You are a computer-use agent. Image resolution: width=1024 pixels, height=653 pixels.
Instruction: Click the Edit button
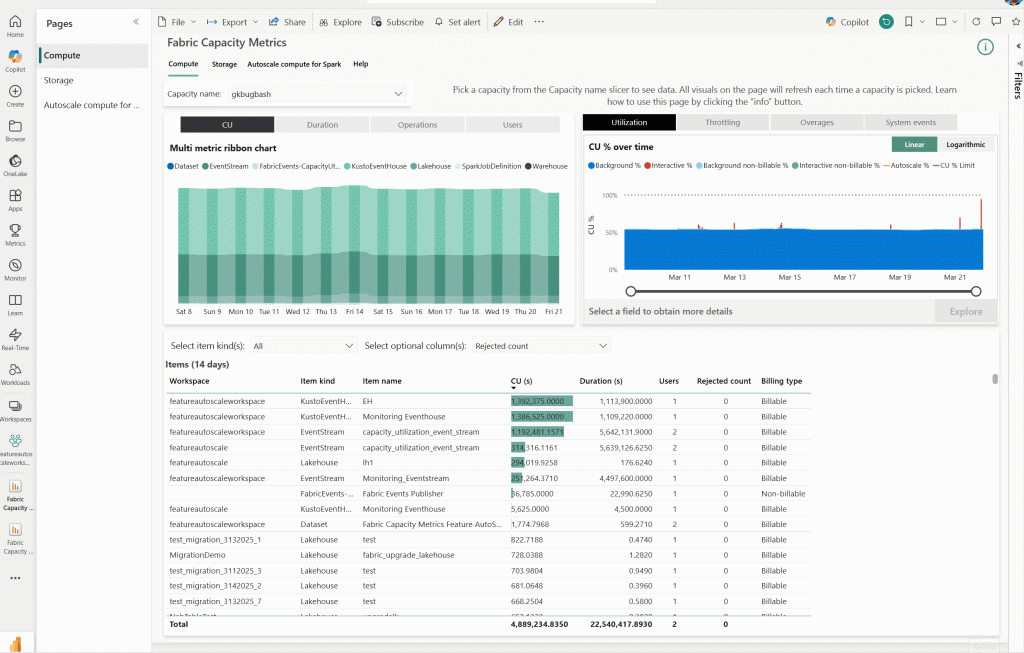(508, 22)
